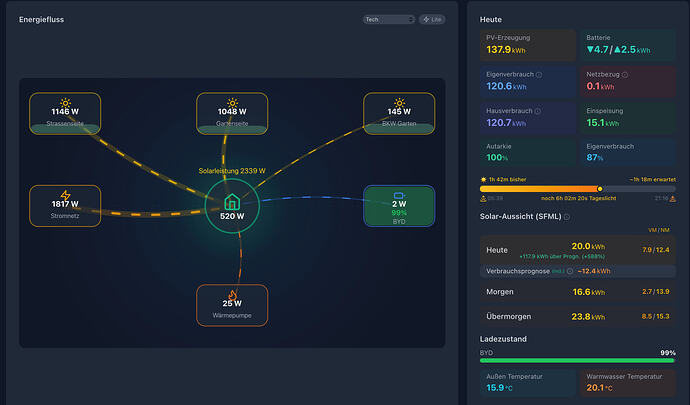The width and height of the screenshot is (690, 405).
Task: Open the Einspeisung card
Action: pos(628,118)
